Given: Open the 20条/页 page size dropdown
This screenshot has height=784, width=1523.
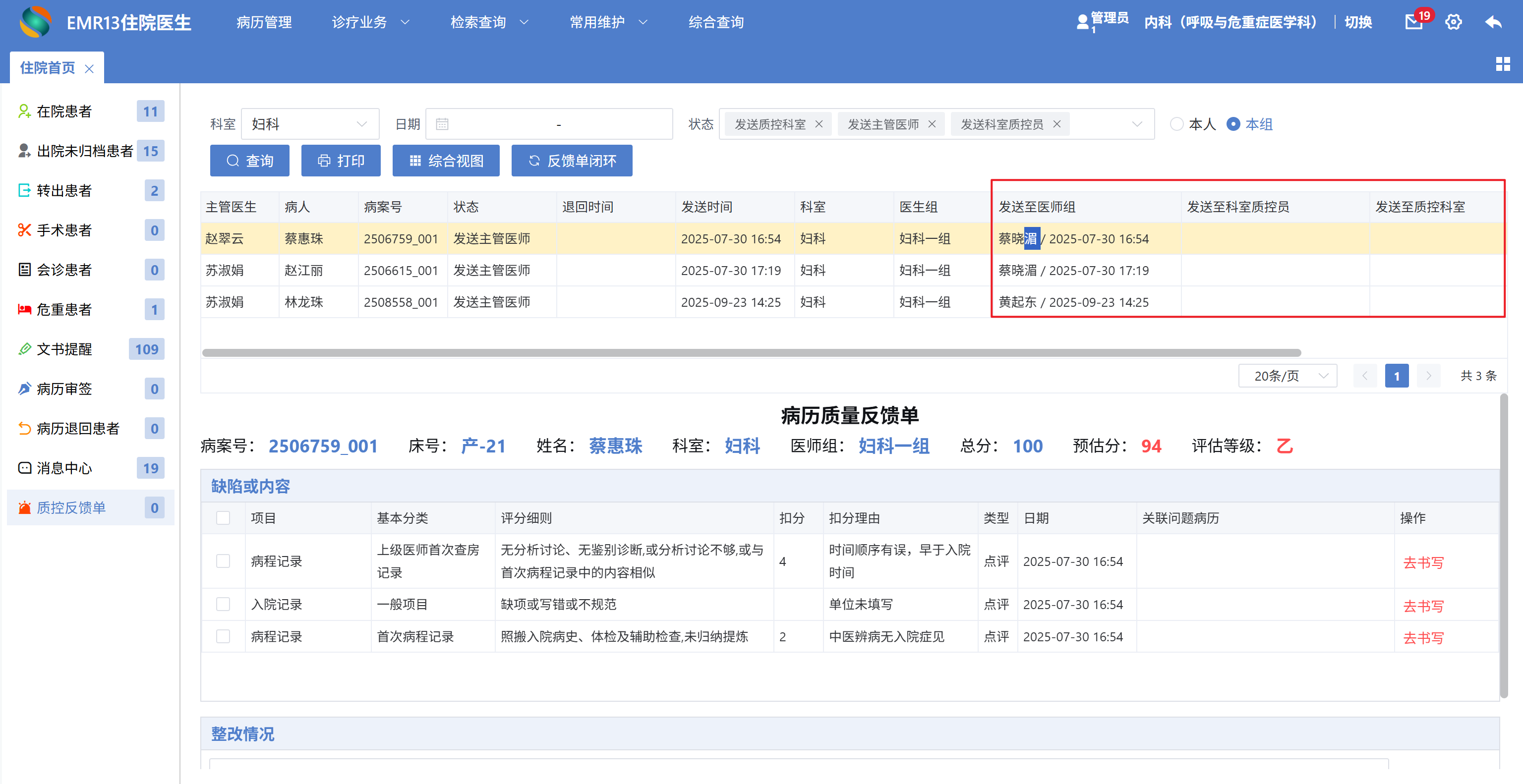Looking at the screenshot, I should tap(1287, 376).
